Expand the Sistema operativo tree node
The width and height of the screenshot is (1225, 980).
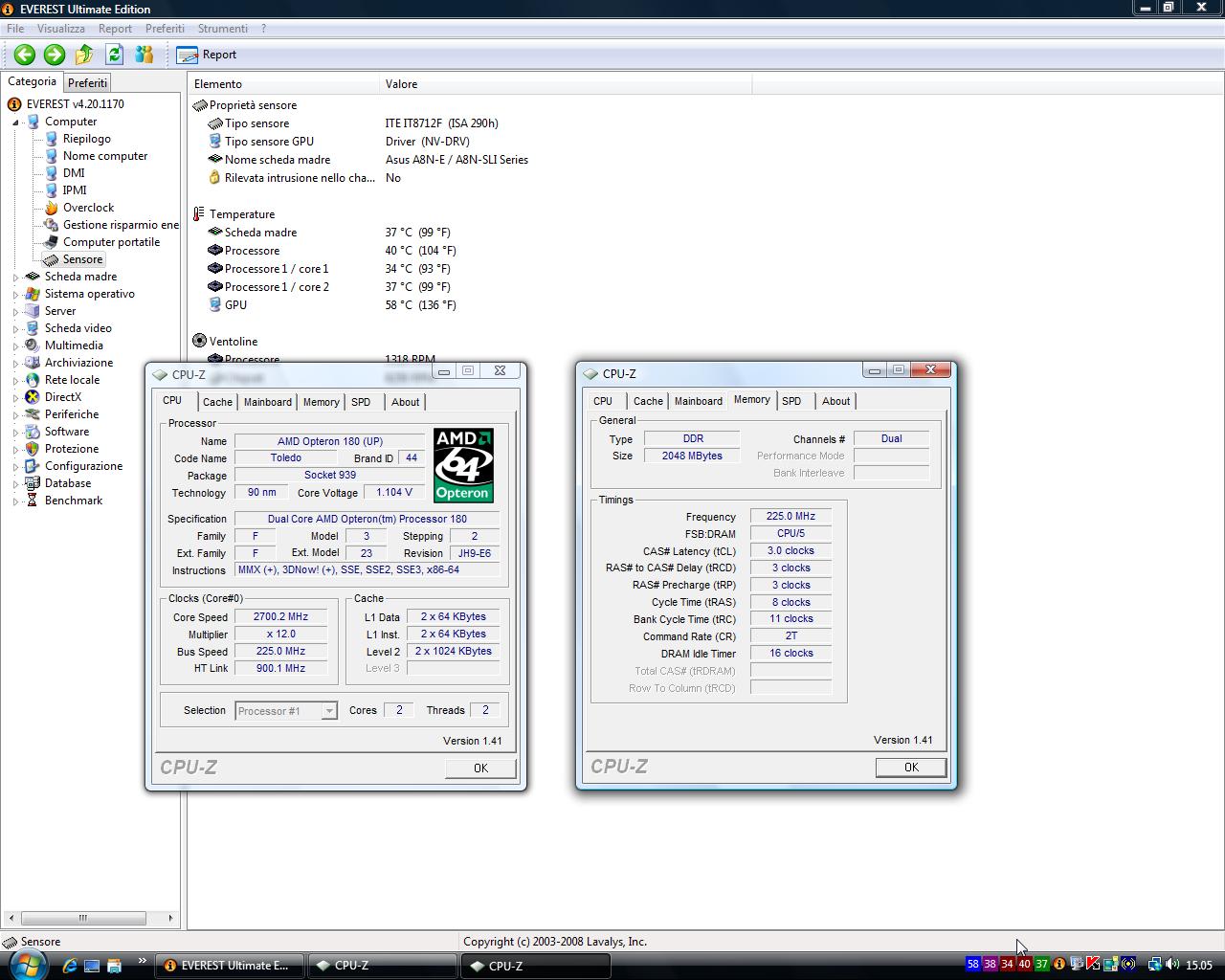[16, 295]
